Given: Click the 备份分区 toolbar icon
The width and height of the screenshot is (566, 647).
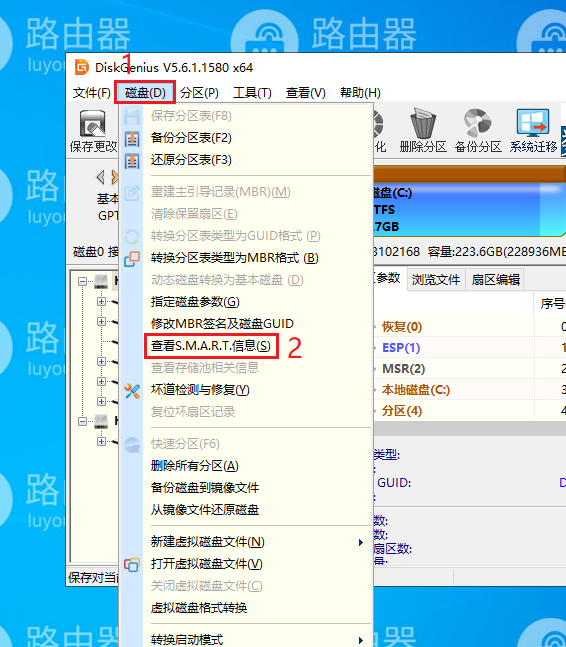Looking at the screenshot, I should click(x=478, y=123).
